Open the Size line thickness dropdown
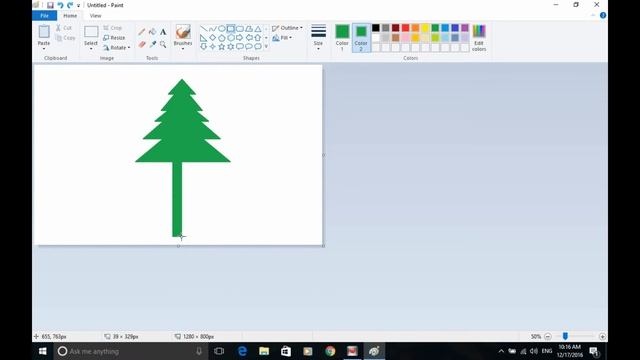Image resolution: width=640 pixels, height=360 pixels. (x=318, y=38)
